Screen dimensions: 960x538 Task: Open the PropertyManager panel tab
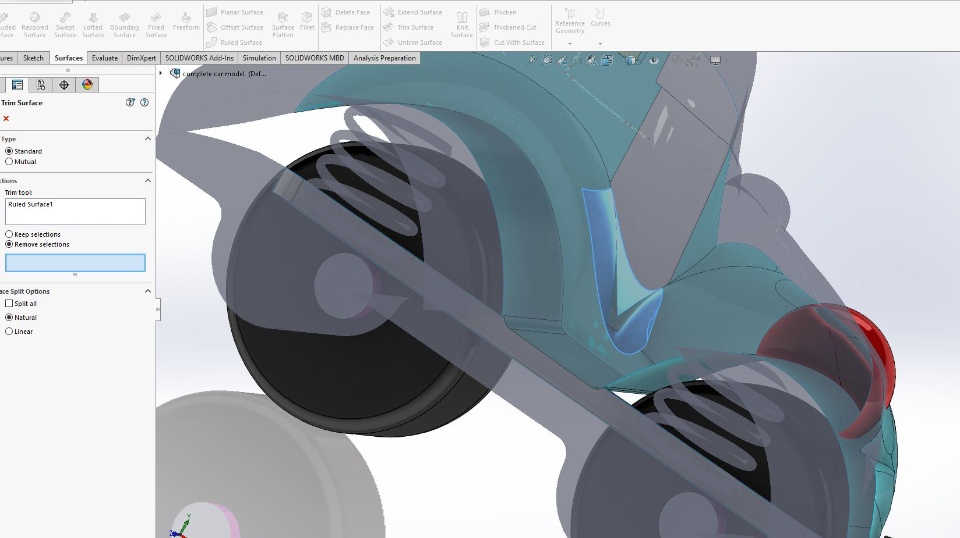pos(17,85)
